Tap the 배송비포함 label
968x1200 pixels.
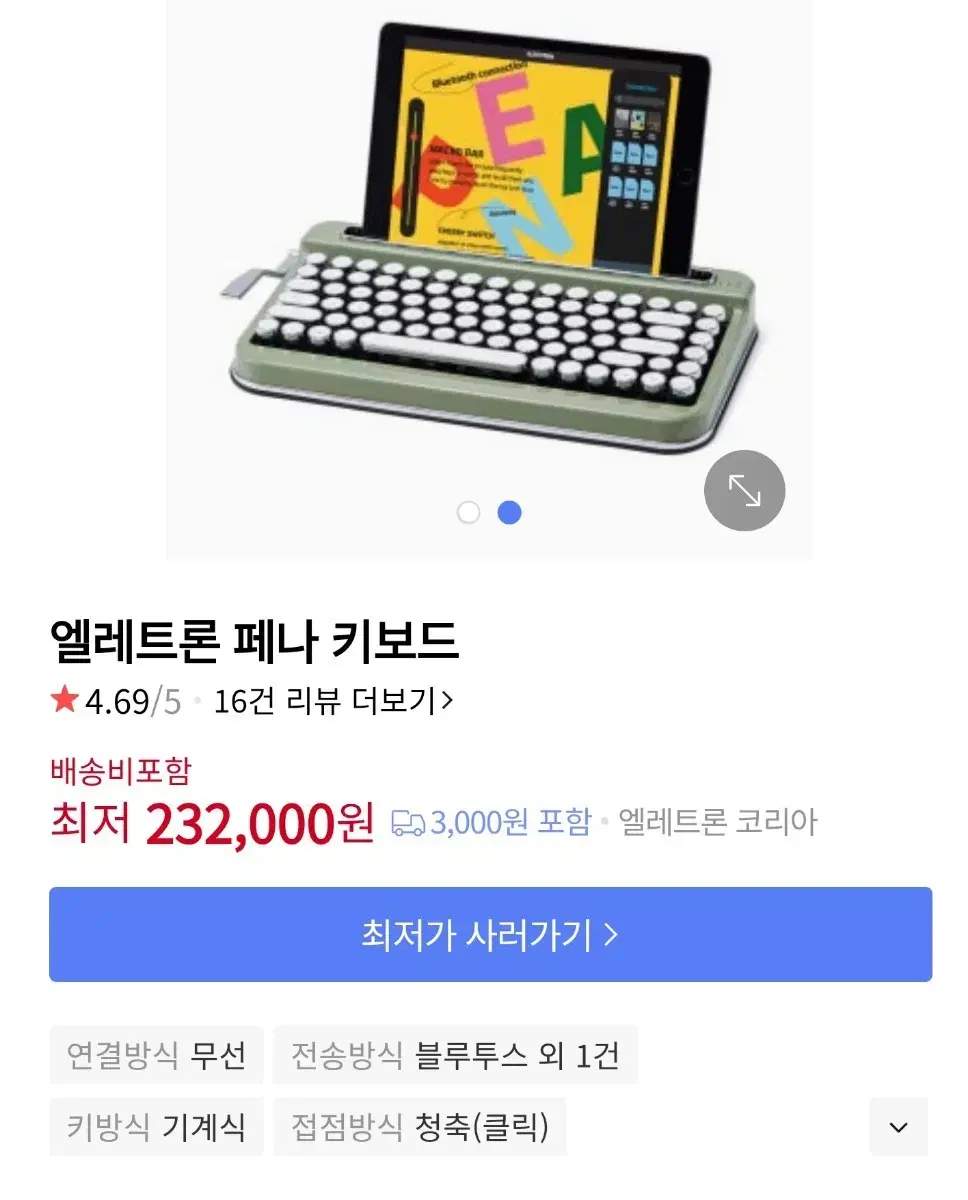pyautogui.click(x=120, y=770)
